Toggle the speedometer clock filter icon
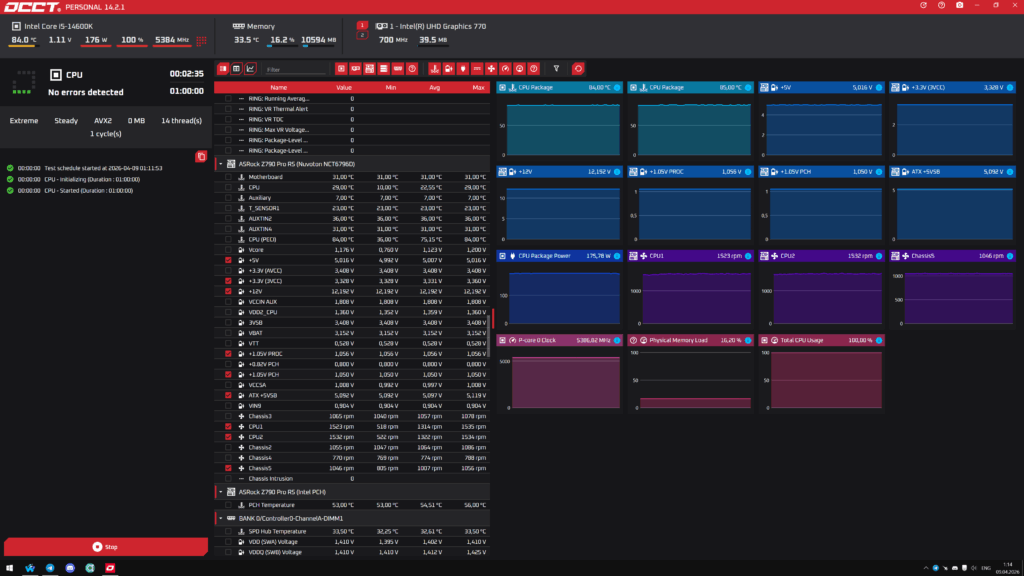The image size is (1024, 576). click(x=505, y=69)
